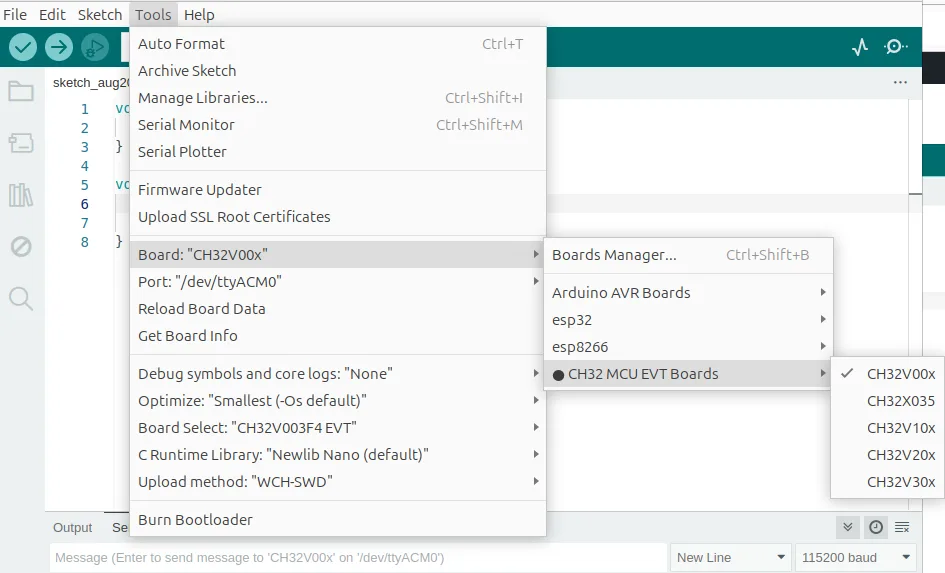Open the 115200 baud dropdown

[855, 558]
